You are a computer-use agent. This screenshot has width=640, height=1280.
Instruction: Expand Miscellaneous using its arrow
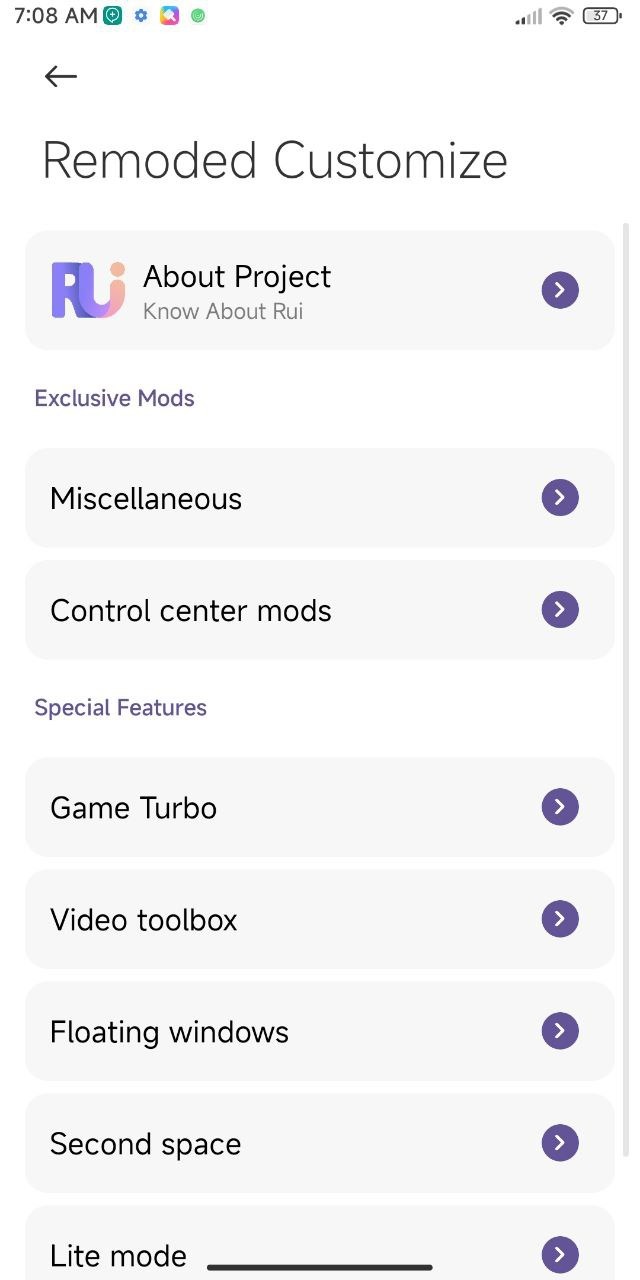(560, 498)
